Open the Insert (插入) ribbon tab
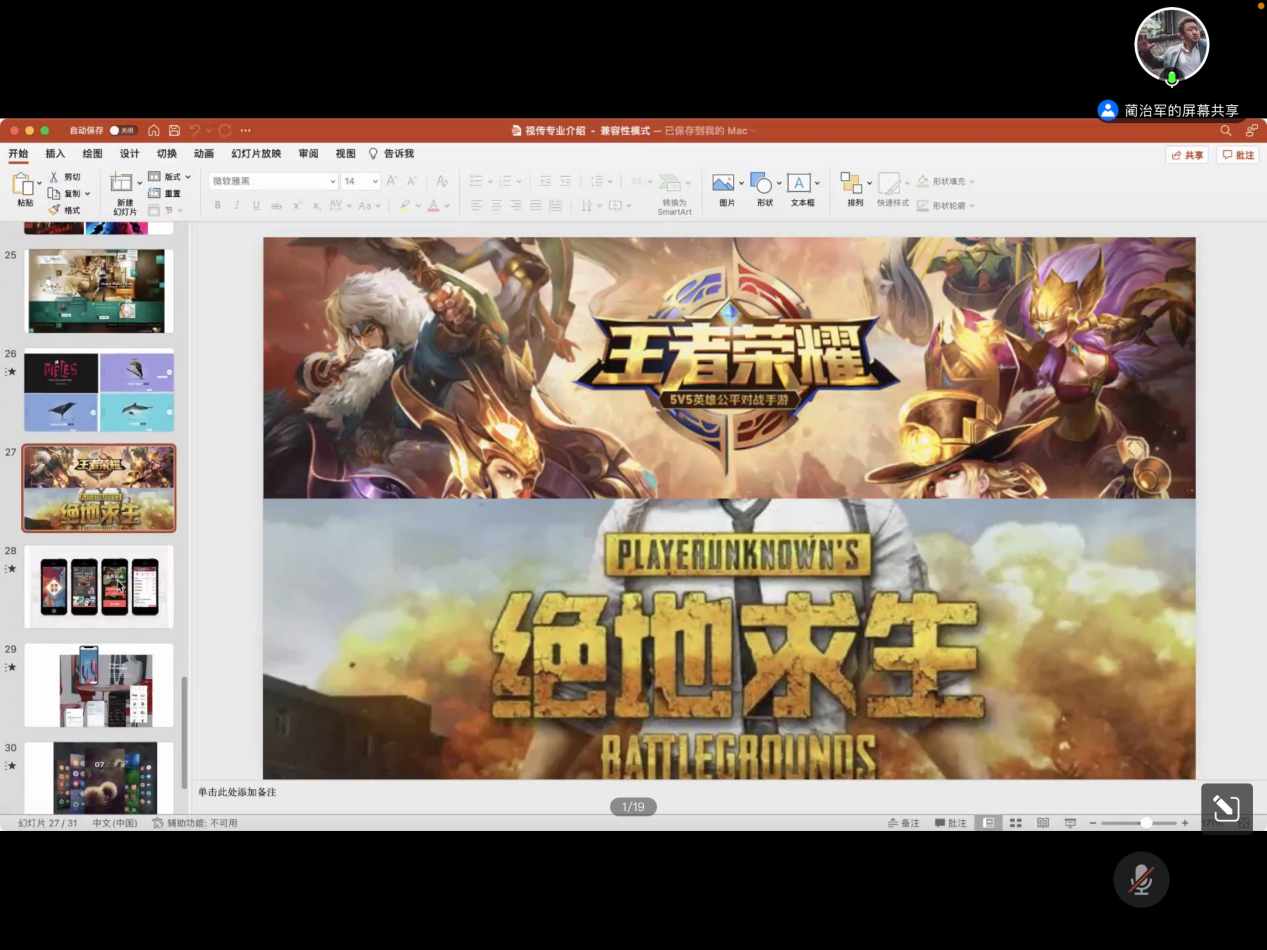The height and width of the screenshot is (950, 1267). tap(55, 154)
